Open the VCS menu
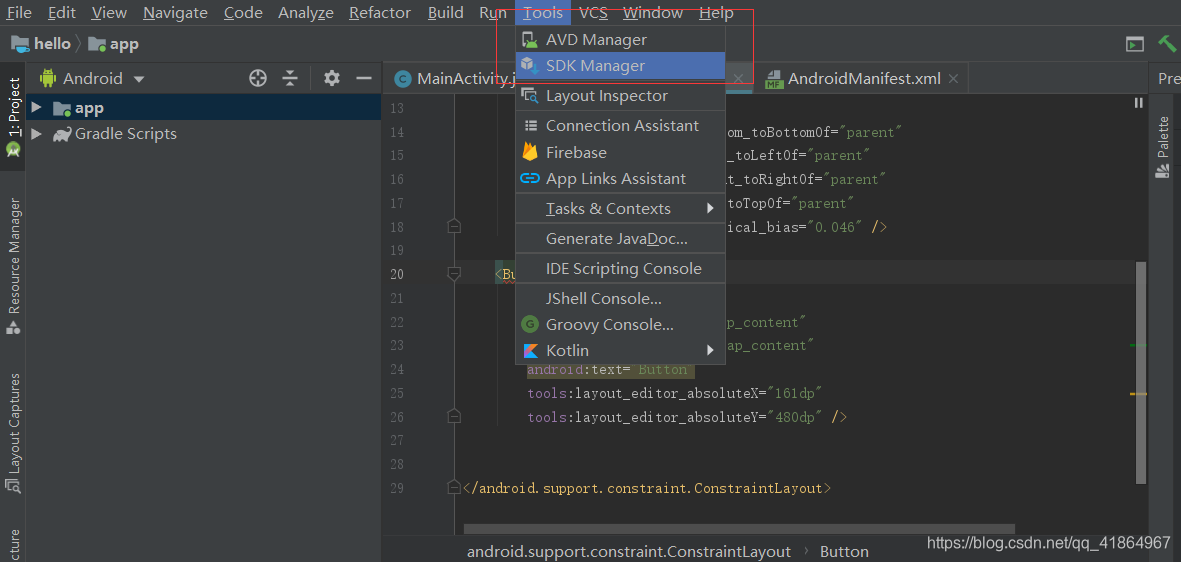Viewport: 1181px width, 562px height. click(x=594, y=13)
